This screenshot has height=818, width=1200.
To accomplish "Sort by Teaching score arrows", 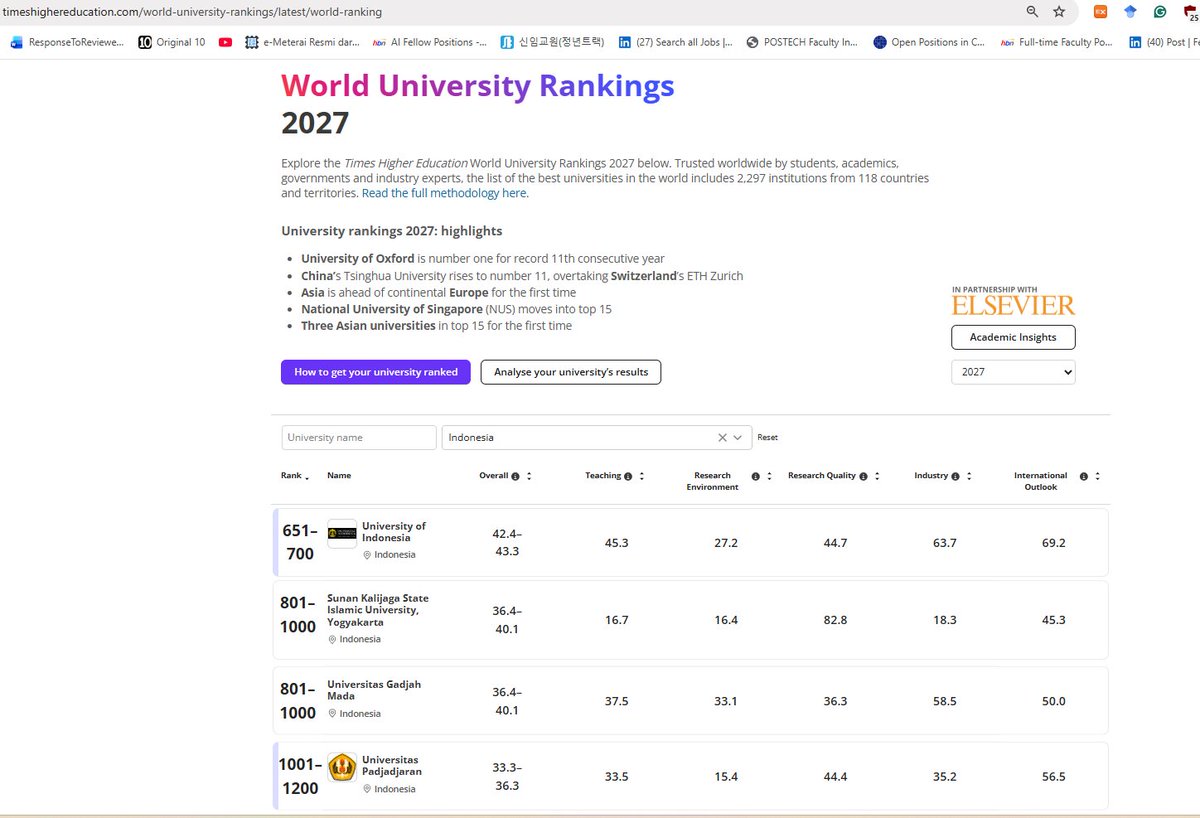I will (642, 477).
